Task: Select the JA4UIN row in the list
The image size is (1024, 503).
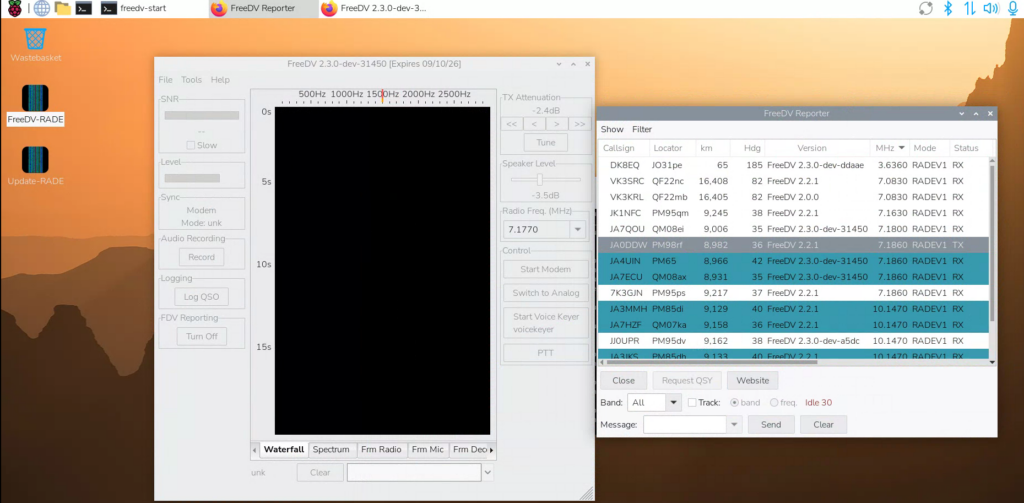Action: [625, 261]
